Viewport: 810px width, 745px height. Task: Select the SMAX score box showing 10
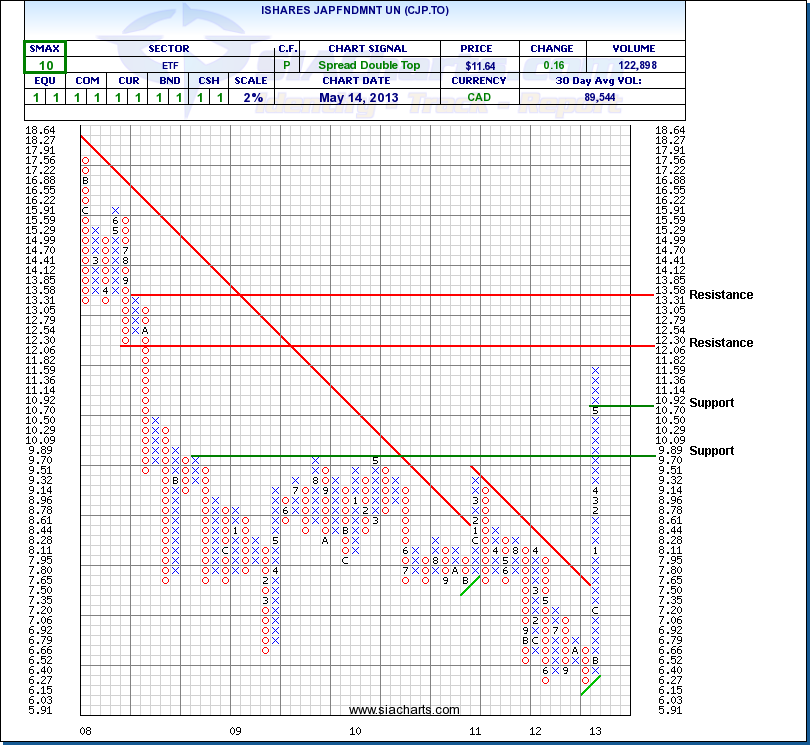click(x=46, y=64)
